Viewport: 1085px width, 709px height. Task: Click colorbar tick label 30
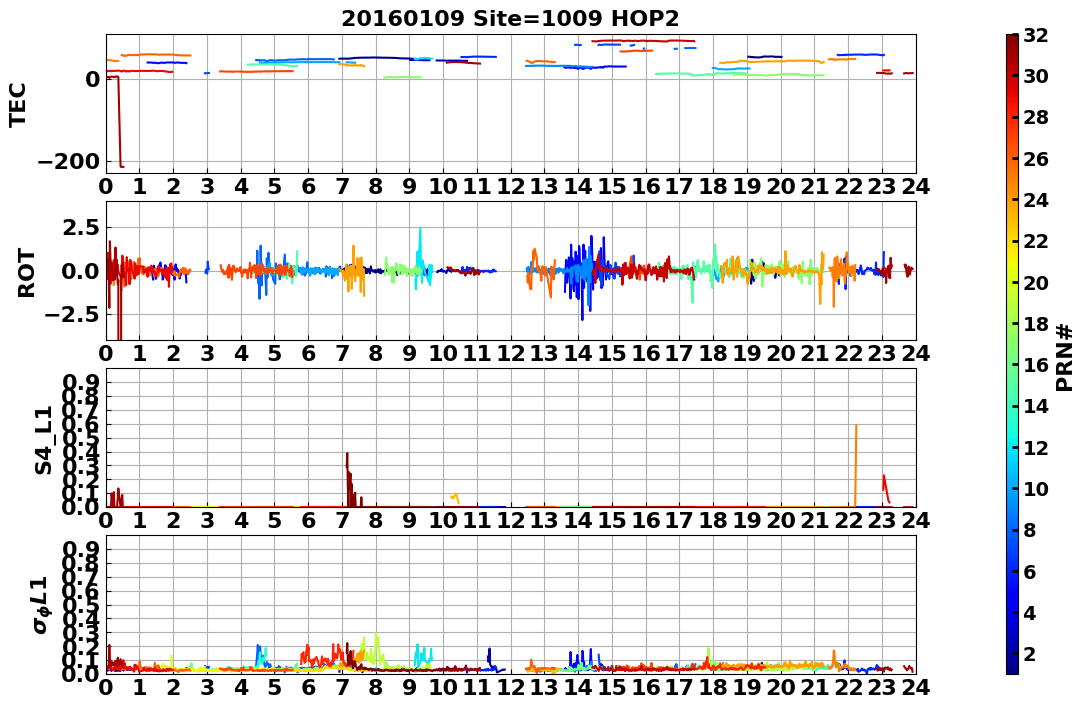(1034, 76)
